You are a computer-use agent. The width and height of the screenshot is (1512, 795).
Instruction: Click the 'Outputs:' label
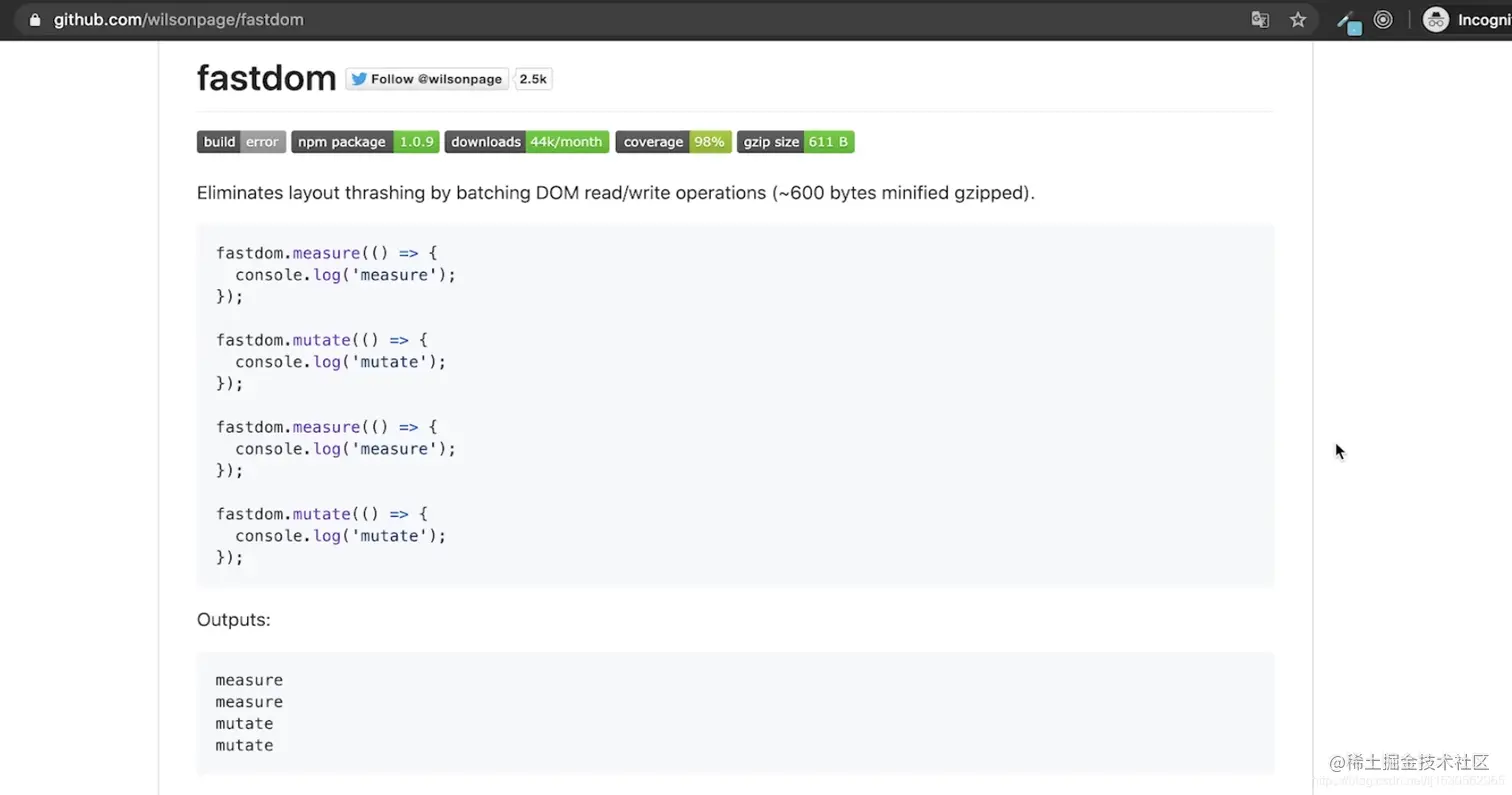click(x=234, y=620)
